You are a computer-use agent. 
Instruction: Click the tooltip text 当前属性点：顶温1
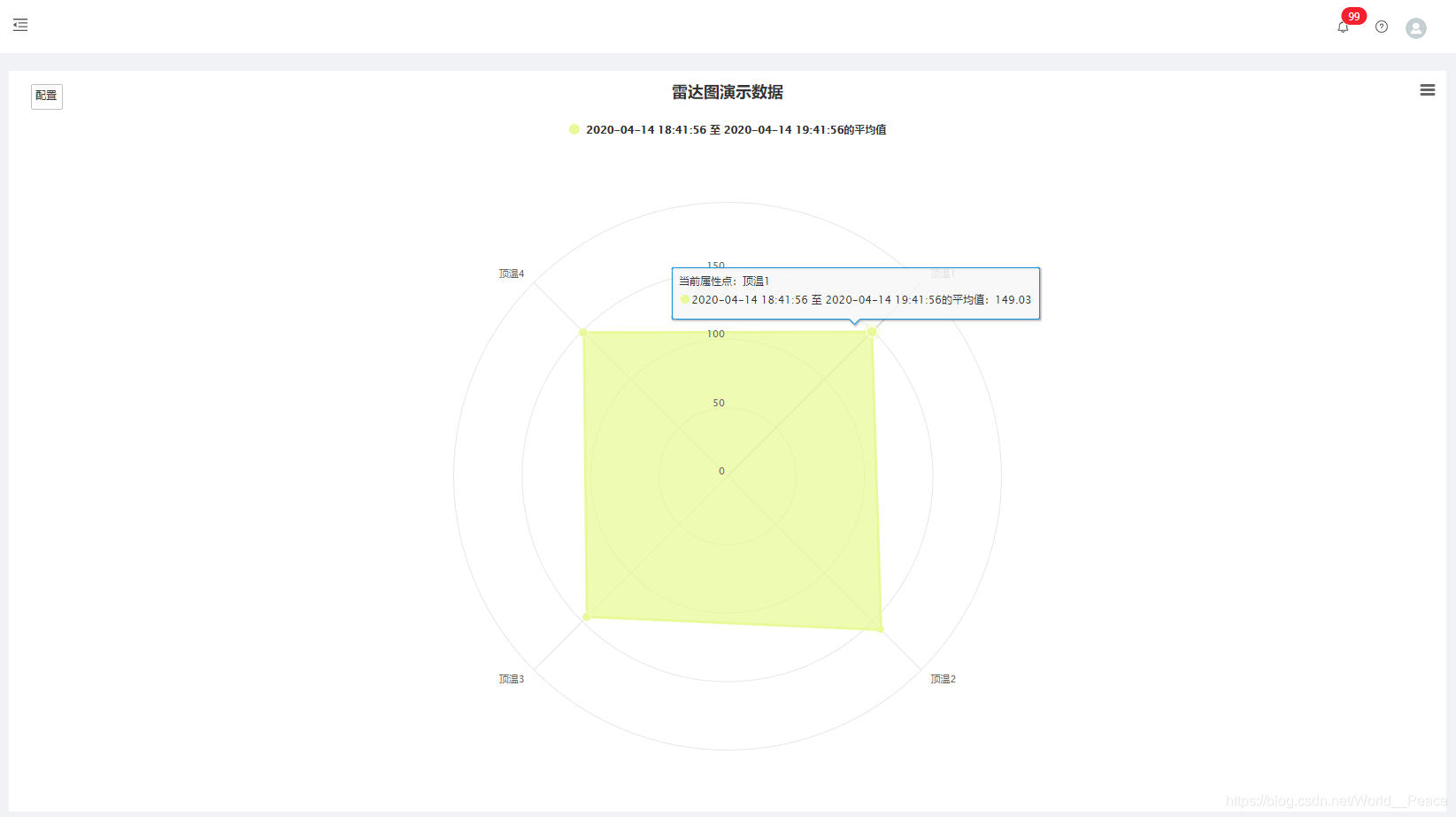click(724, 281)
